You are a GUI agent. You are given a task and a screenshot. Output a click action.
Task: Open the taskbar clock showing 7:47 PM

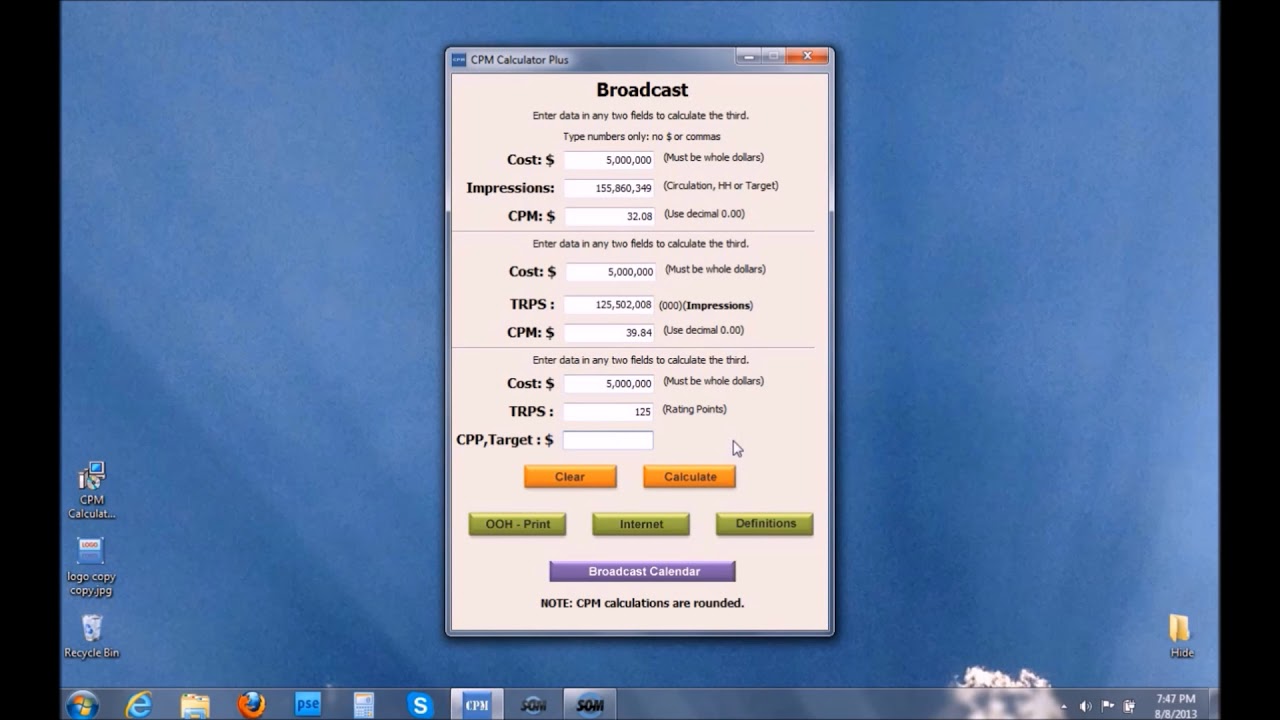pos(1175,706)
